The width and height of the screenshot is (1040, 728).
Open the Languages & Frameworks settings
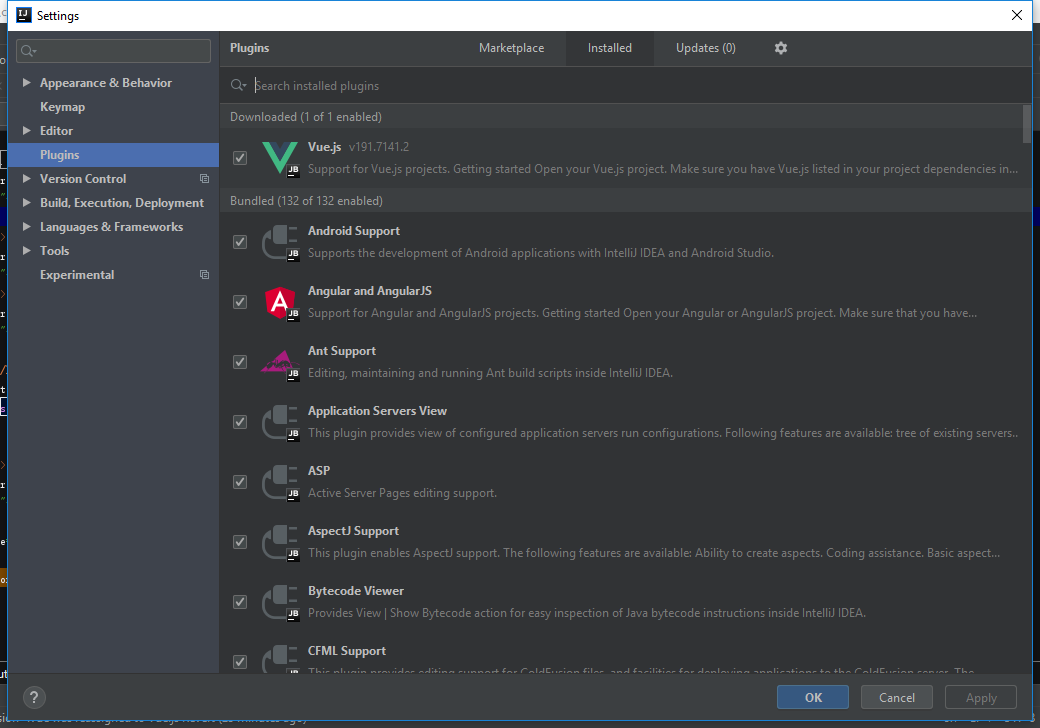point(111,226)
